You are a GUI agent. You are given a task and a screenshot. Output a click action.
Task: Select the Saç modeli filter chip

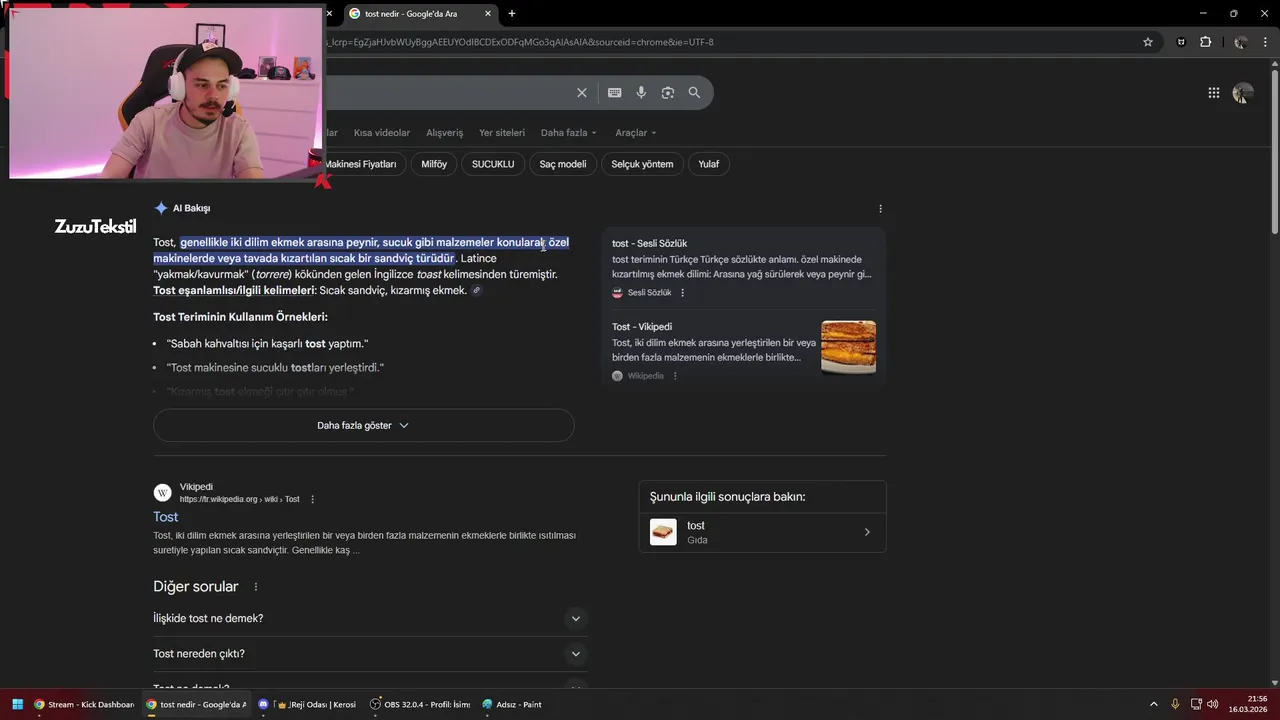click(x=563, y=164)
